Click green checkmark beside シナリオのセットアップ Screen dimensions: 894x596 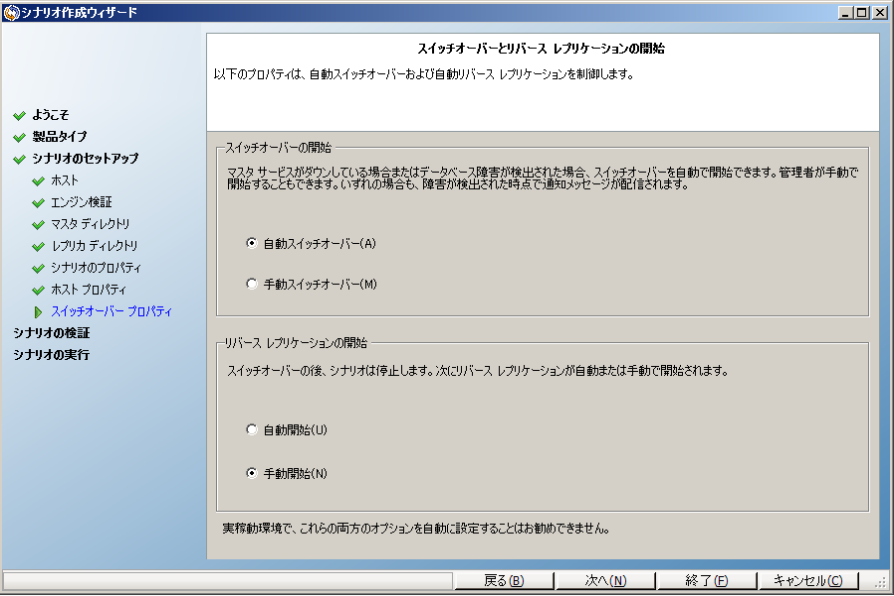click(x=19, y=159)
